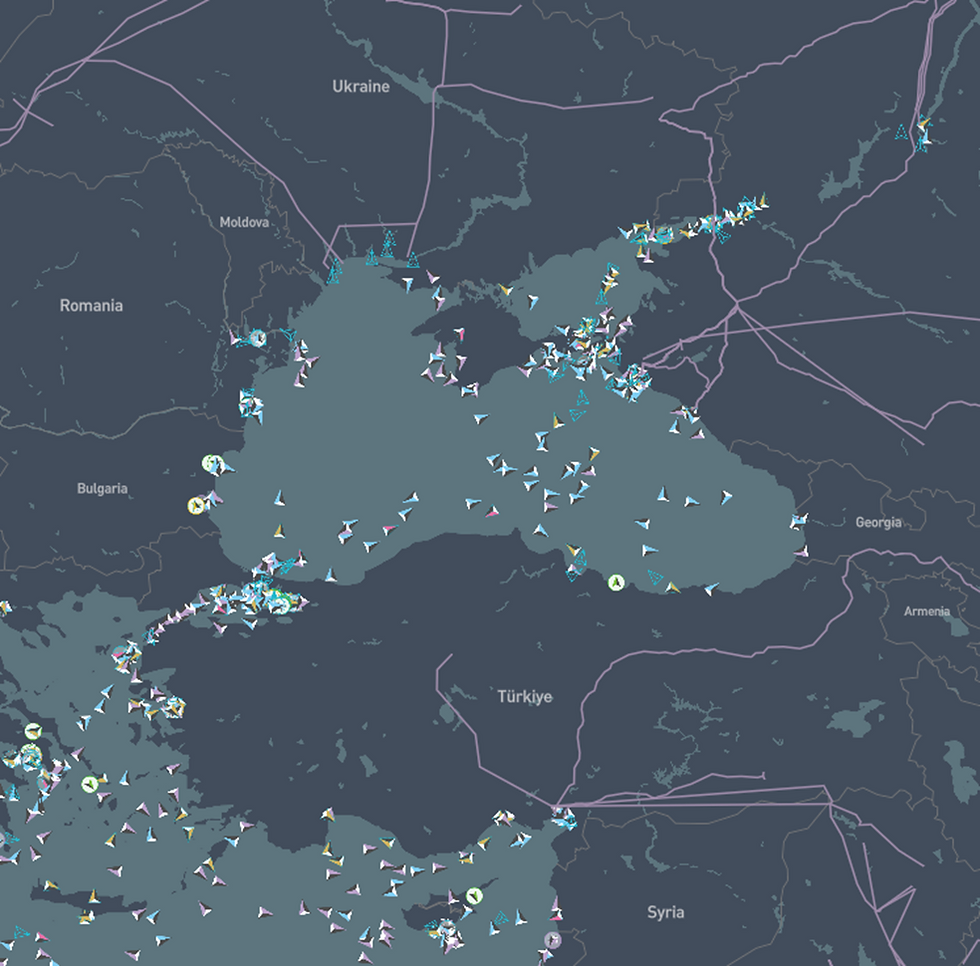Click the Moldova country label
Image resolution: width=980 pixels, height=966 pixels.
244,222
